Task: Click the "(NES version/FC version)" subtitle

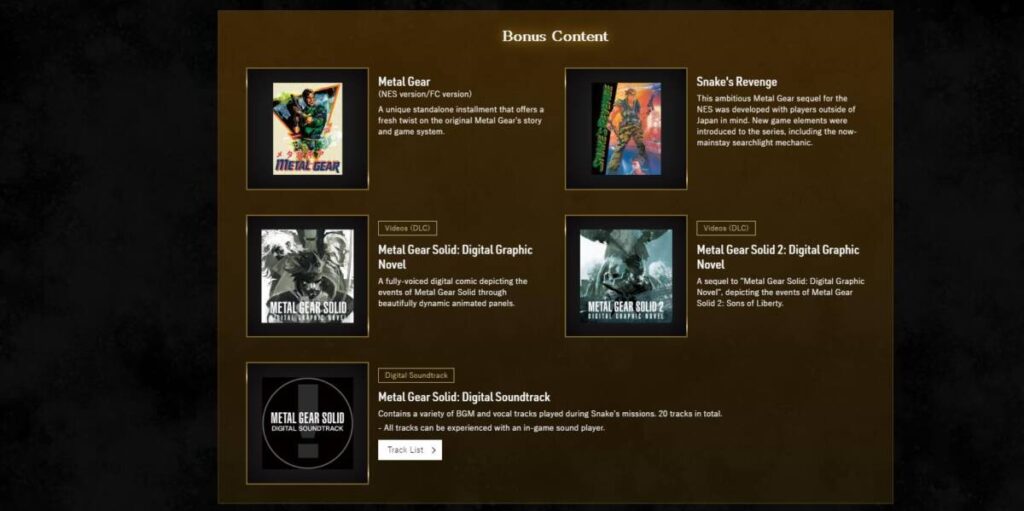Action: (x=424, y=95)
